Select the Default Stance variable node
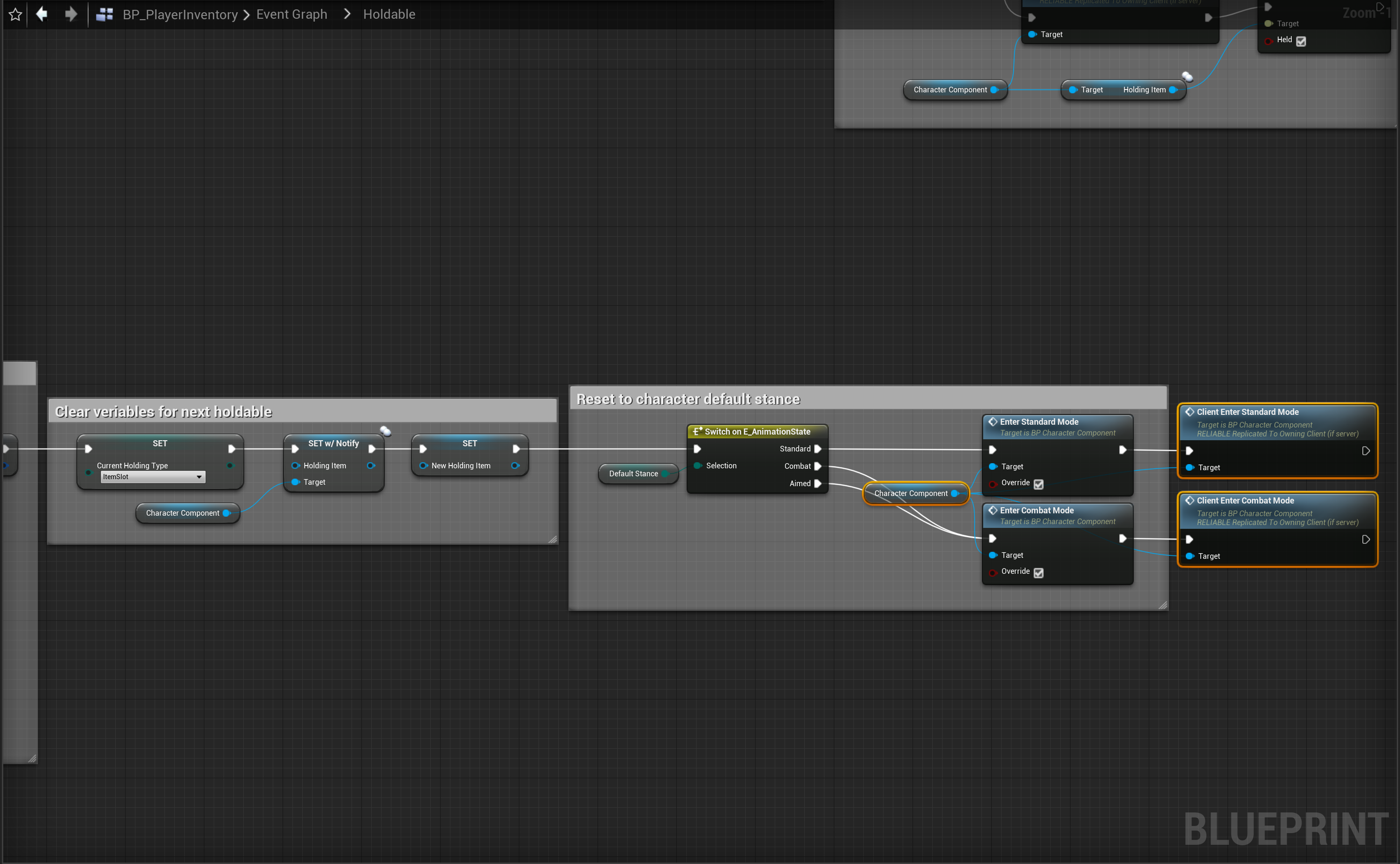This screenshot has height=864, width=1400. coord(633,473)
